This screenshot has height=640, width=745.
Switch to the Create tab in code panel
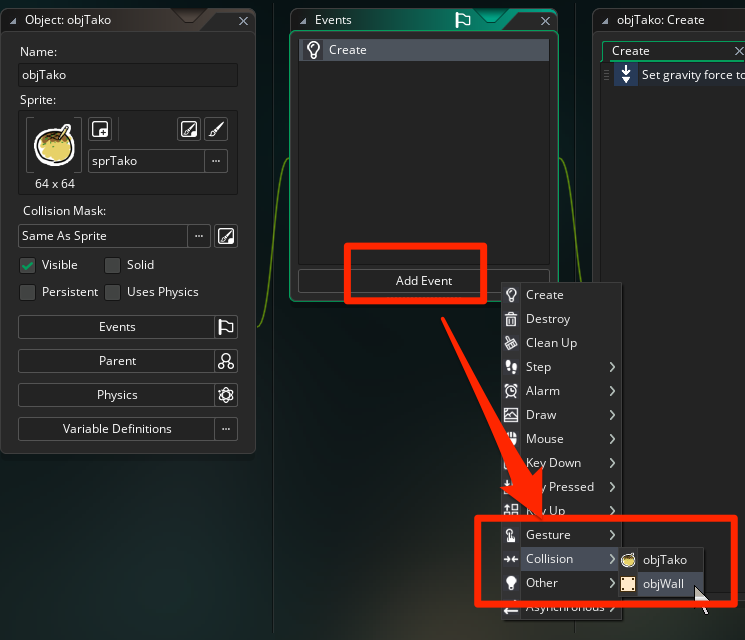point(630,51)
